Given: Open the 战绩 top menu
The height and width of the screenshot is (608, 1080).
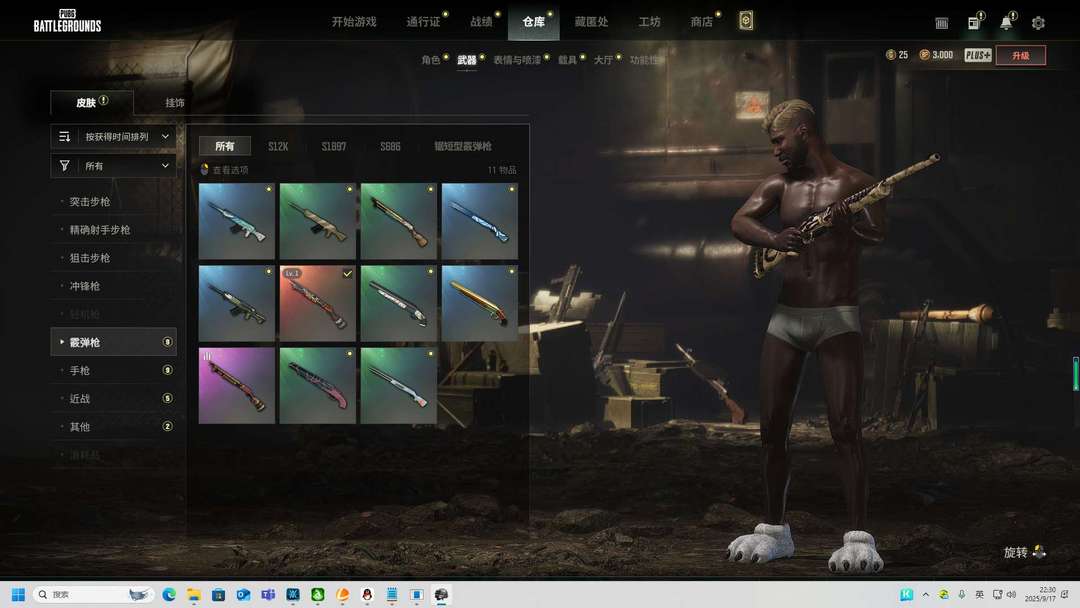Looking at the screenshot, I should (481, 22).
